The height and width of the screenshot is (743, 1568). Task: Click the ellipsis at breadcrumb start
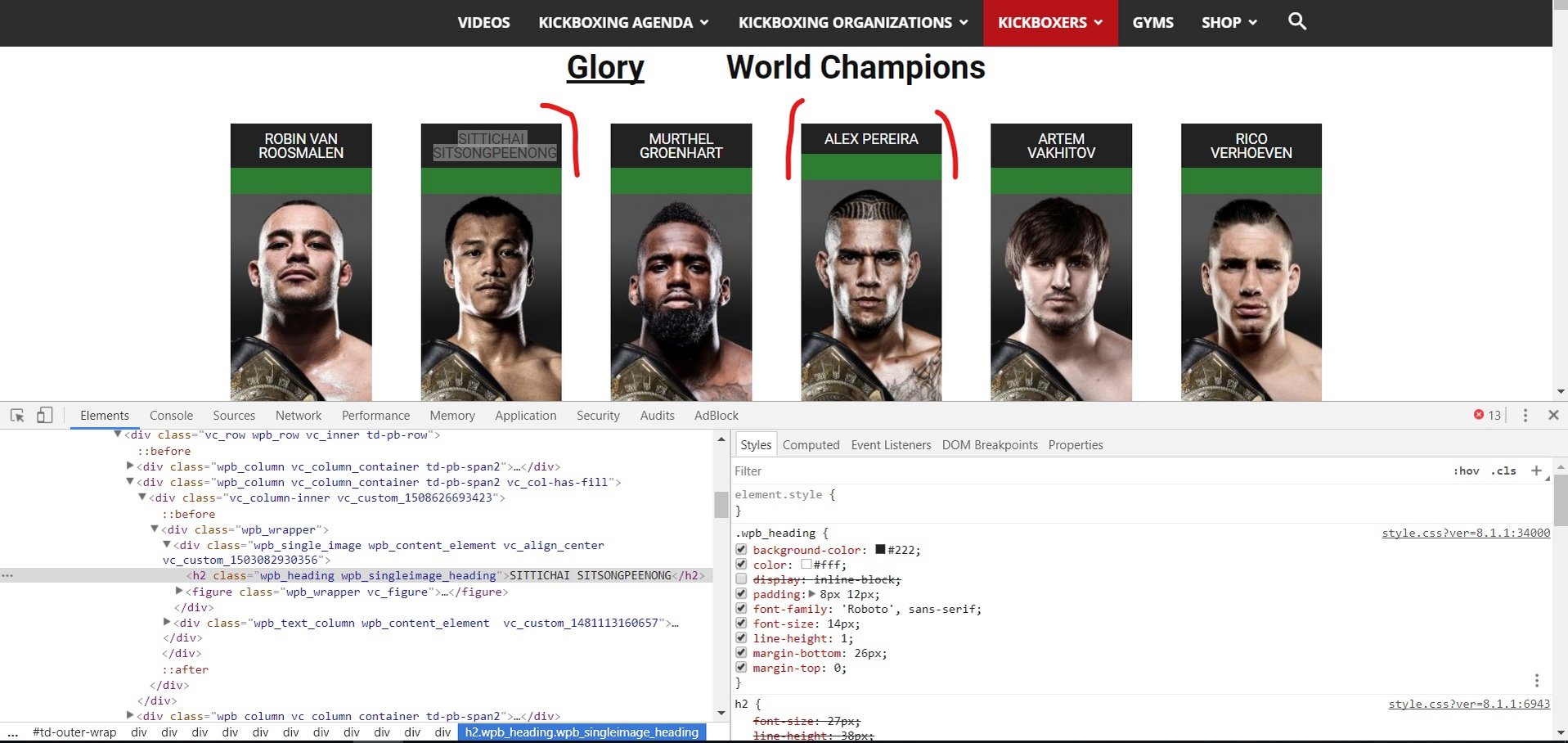pyautogui.click(x=12, y=732)
